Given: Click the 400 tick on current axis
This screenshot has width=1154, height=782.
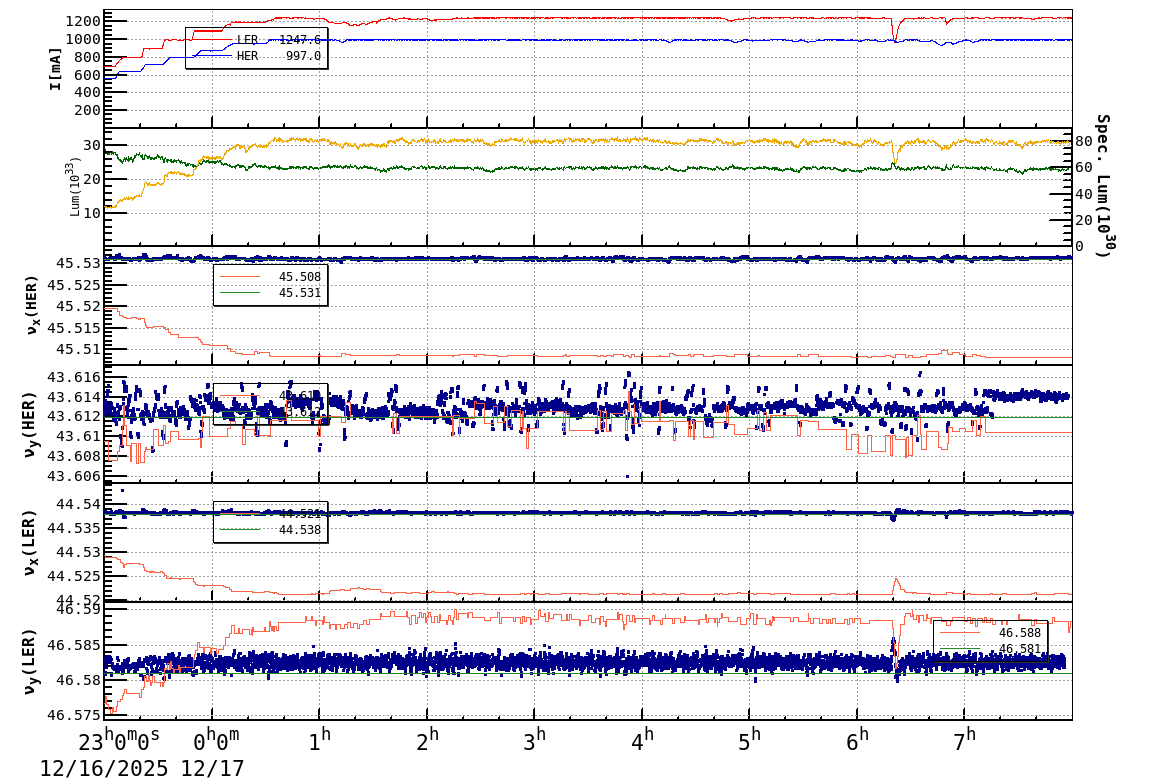Looking at the screenshot, I should tap(88, 92).
